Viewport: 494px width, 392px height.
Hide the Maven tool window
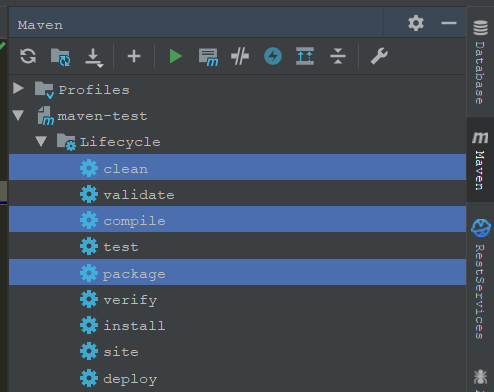[x=449, y=23]
